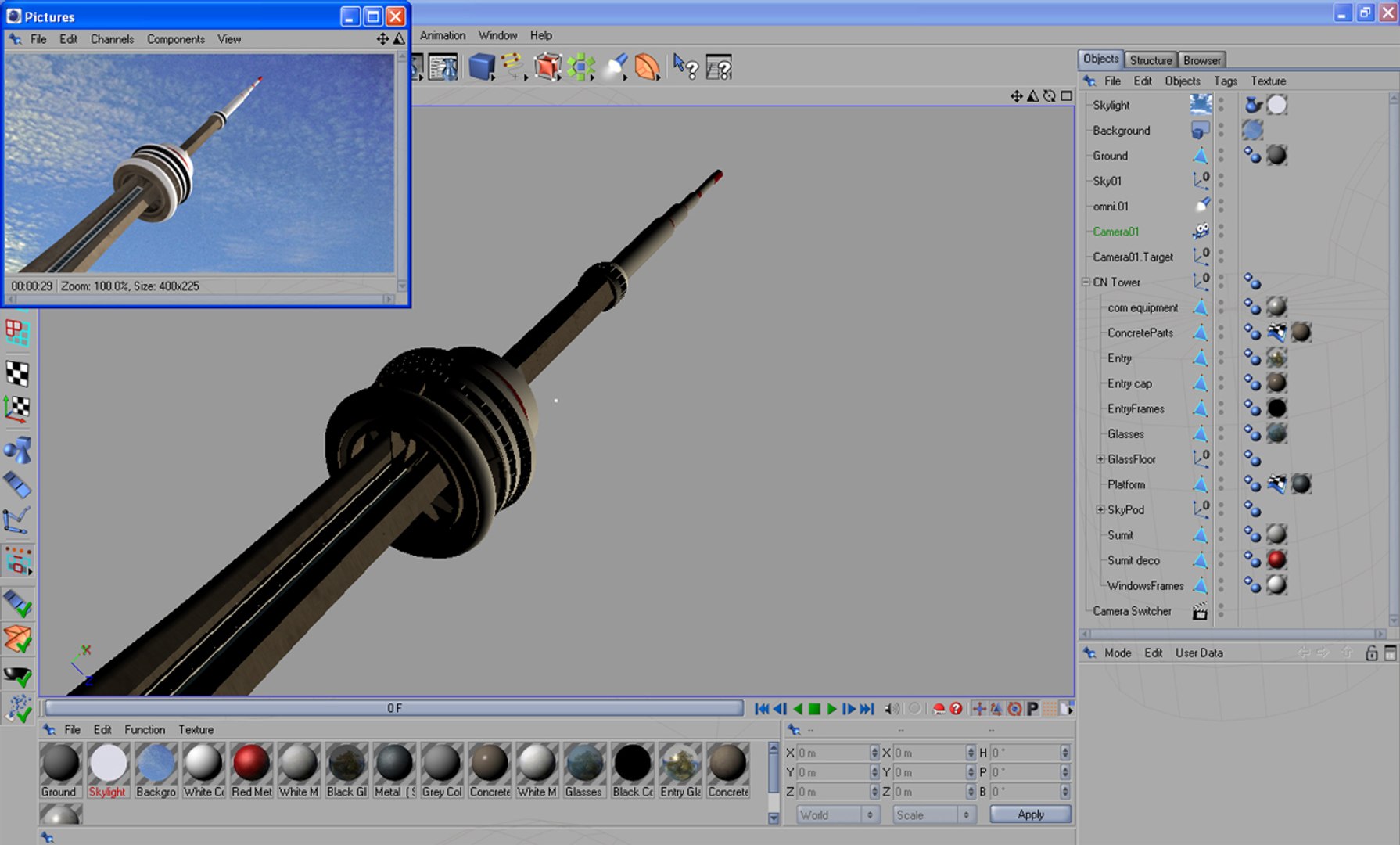This screenshot has width=1400, height=845.
Task: Click the cursor help question-mark icon
Action: tap(685, 67)
